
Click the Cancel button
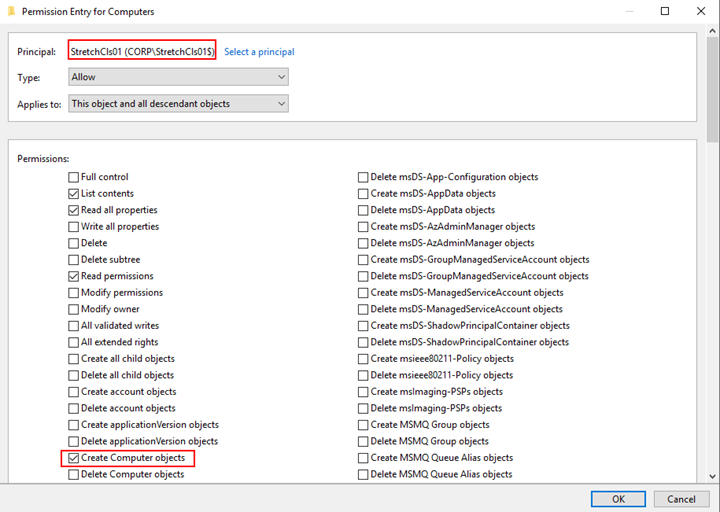pyautogui.click(x=681, y=499)
